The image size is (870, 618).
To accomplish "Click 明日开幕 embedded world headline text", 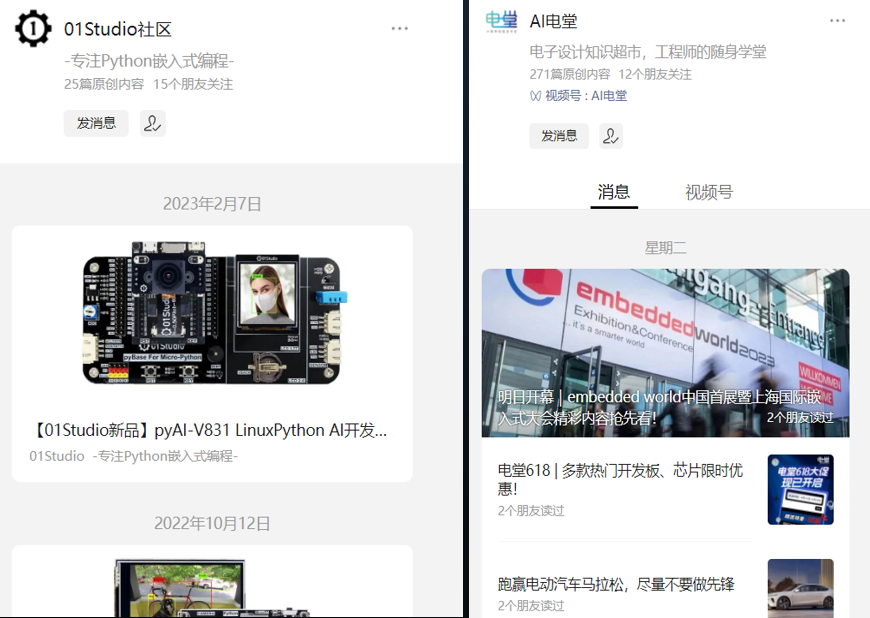I will point(659,407).
